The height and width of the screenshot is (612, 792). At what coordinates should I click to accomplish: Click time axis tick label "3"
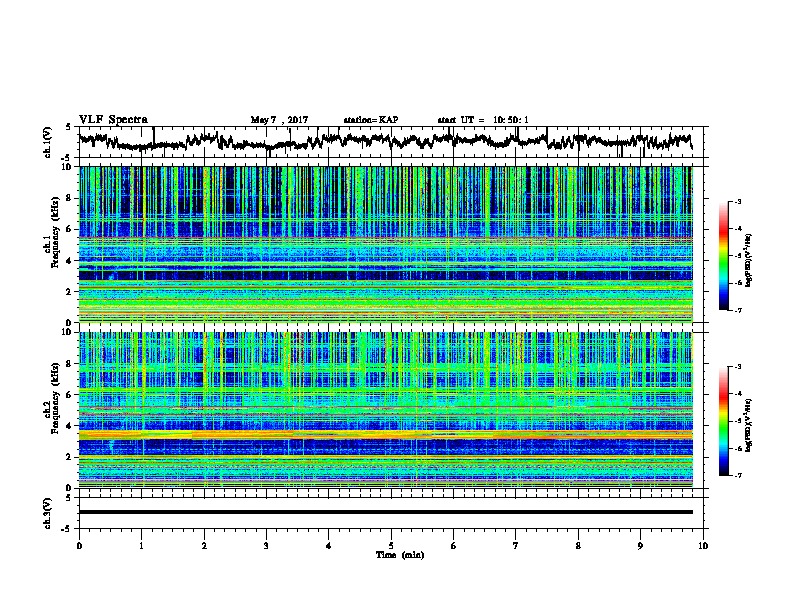click(x=266, y=545)
